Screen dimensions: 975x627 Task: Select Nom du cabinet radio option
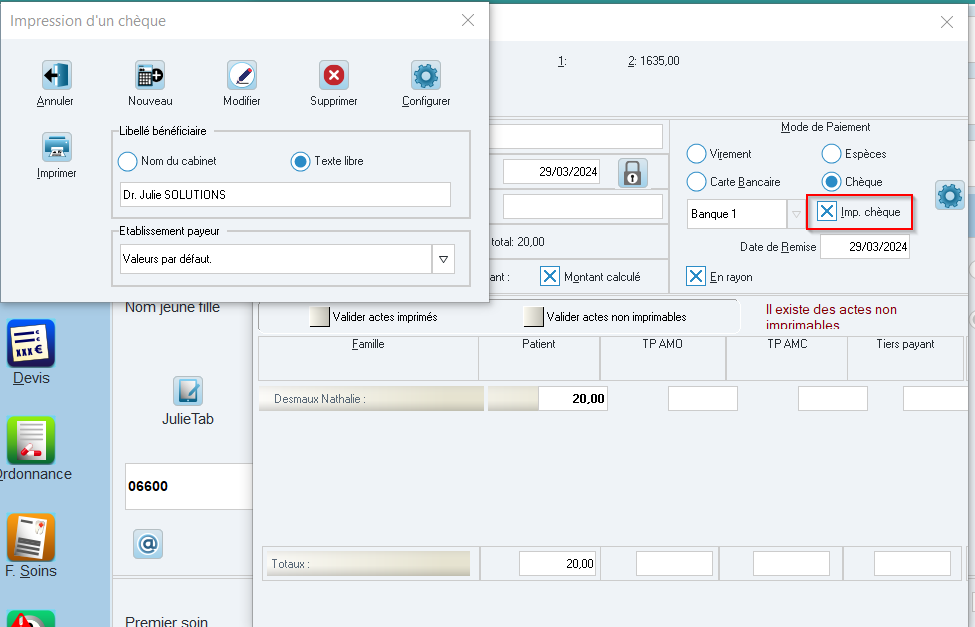tap(127, 162)
